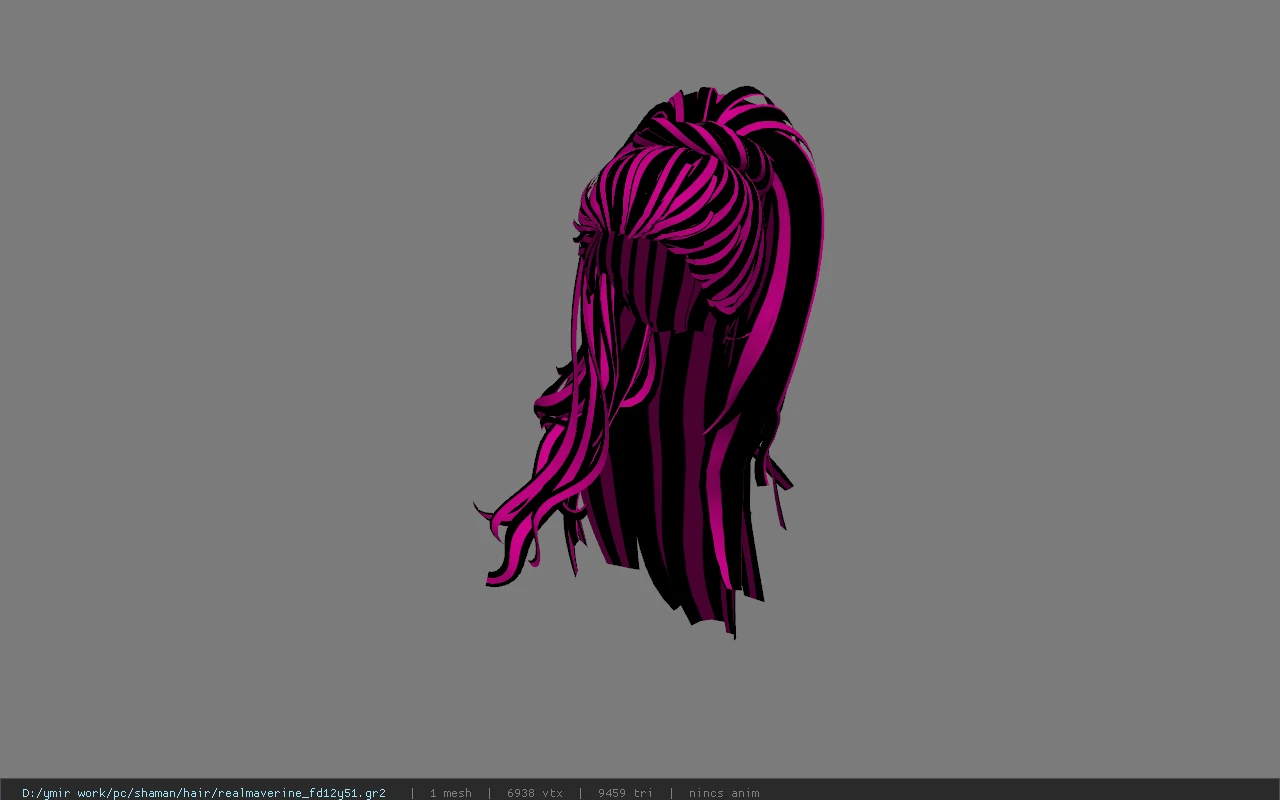The height and width of the screenshot is (800, 1280).
Task: Click the pink striped hair model
Action: pyautogui.click(x=650, y=360)
